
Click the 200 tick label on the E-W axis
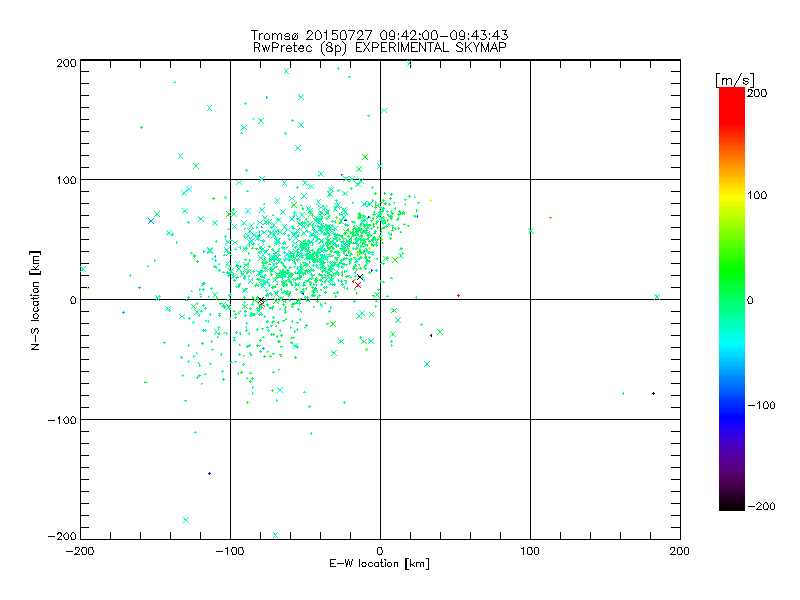coord(680,551)
